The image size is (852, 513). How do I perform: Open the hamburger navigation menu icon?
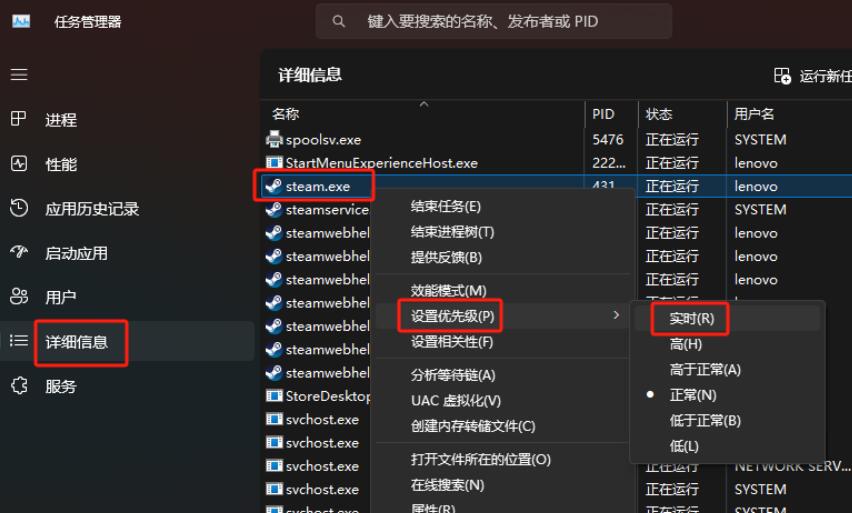[x=19, y=74]
